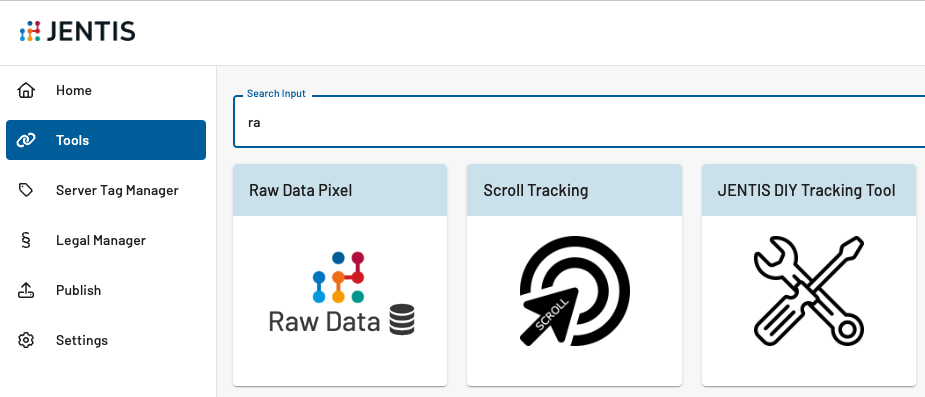Open the Raw Data Pixel card header

(x=340, y=190)
